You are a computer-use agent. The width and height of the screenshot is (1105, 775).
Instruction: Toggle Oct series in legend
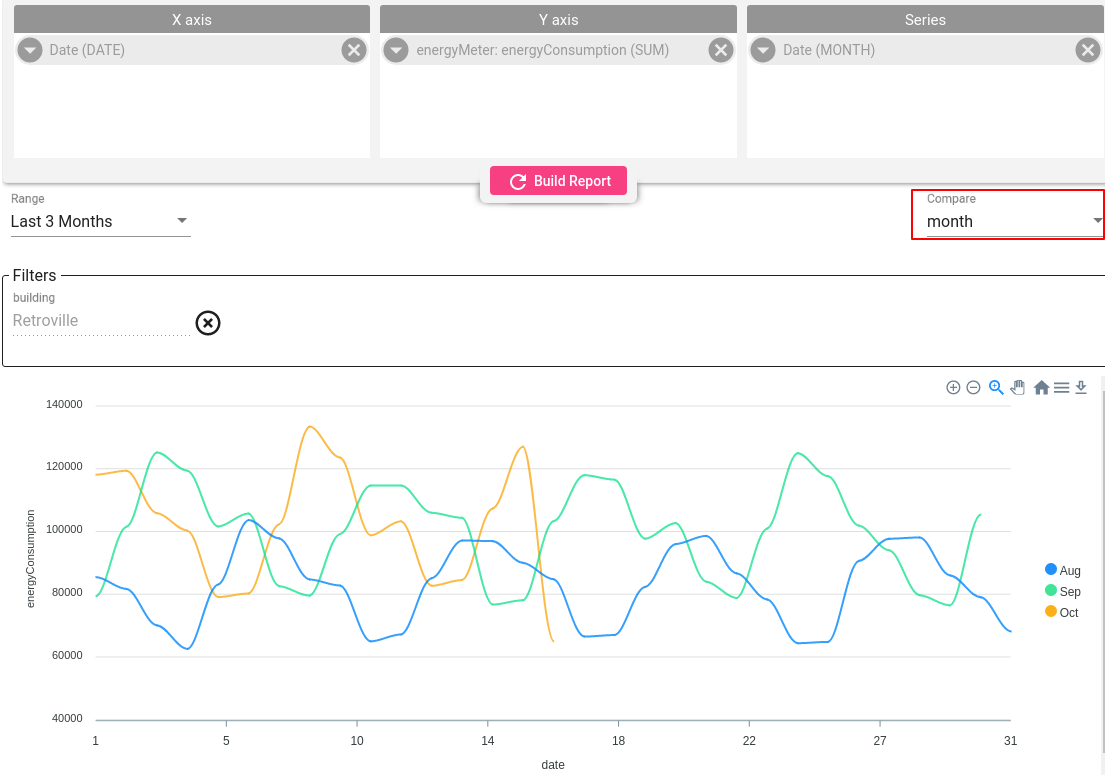click(x=1062, y=612)
